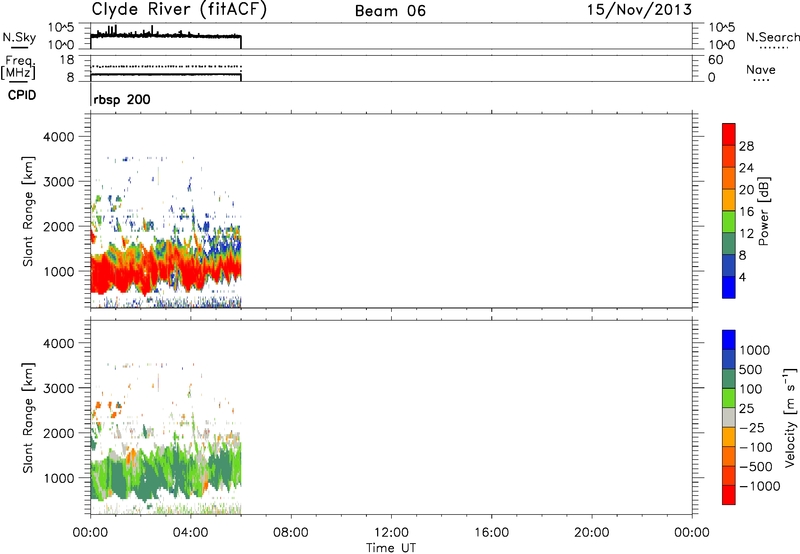Click the date "15/Nov/2013"

tap(639, 9)
